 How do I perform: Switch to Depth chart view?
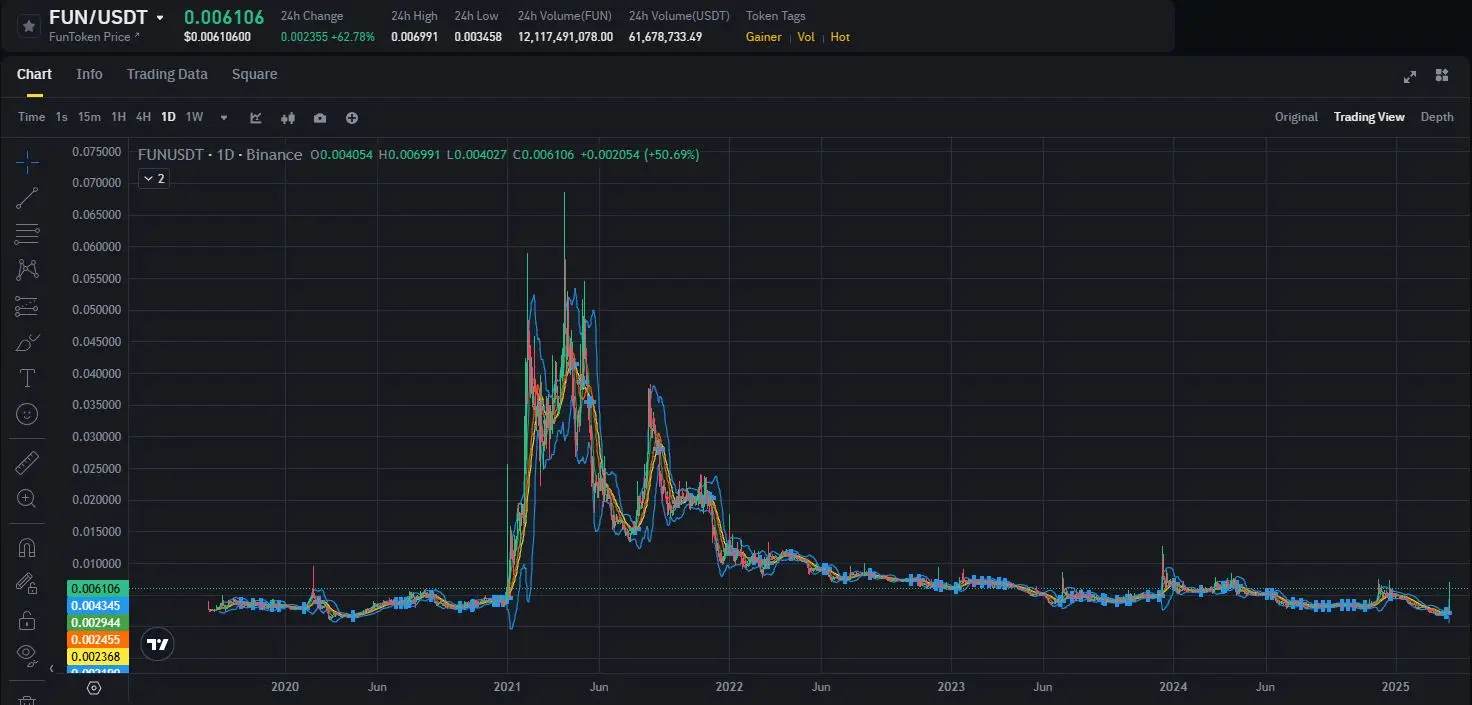1437,117
